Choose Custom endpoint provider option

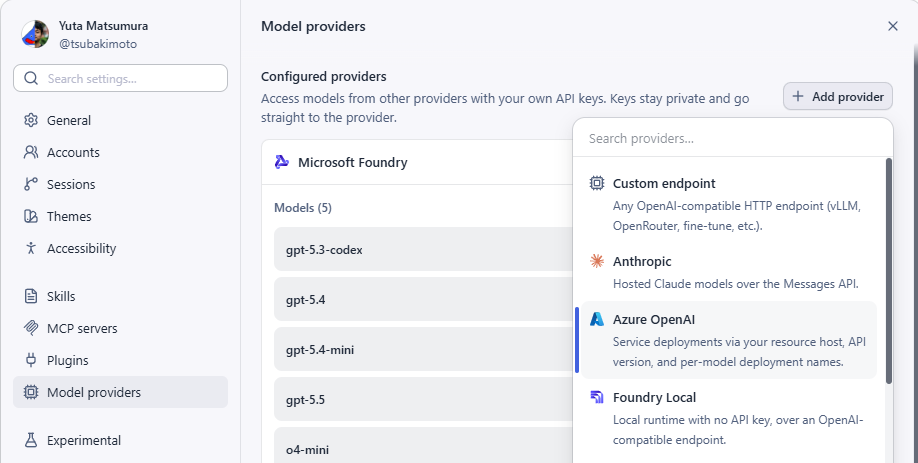click(728, 204)
